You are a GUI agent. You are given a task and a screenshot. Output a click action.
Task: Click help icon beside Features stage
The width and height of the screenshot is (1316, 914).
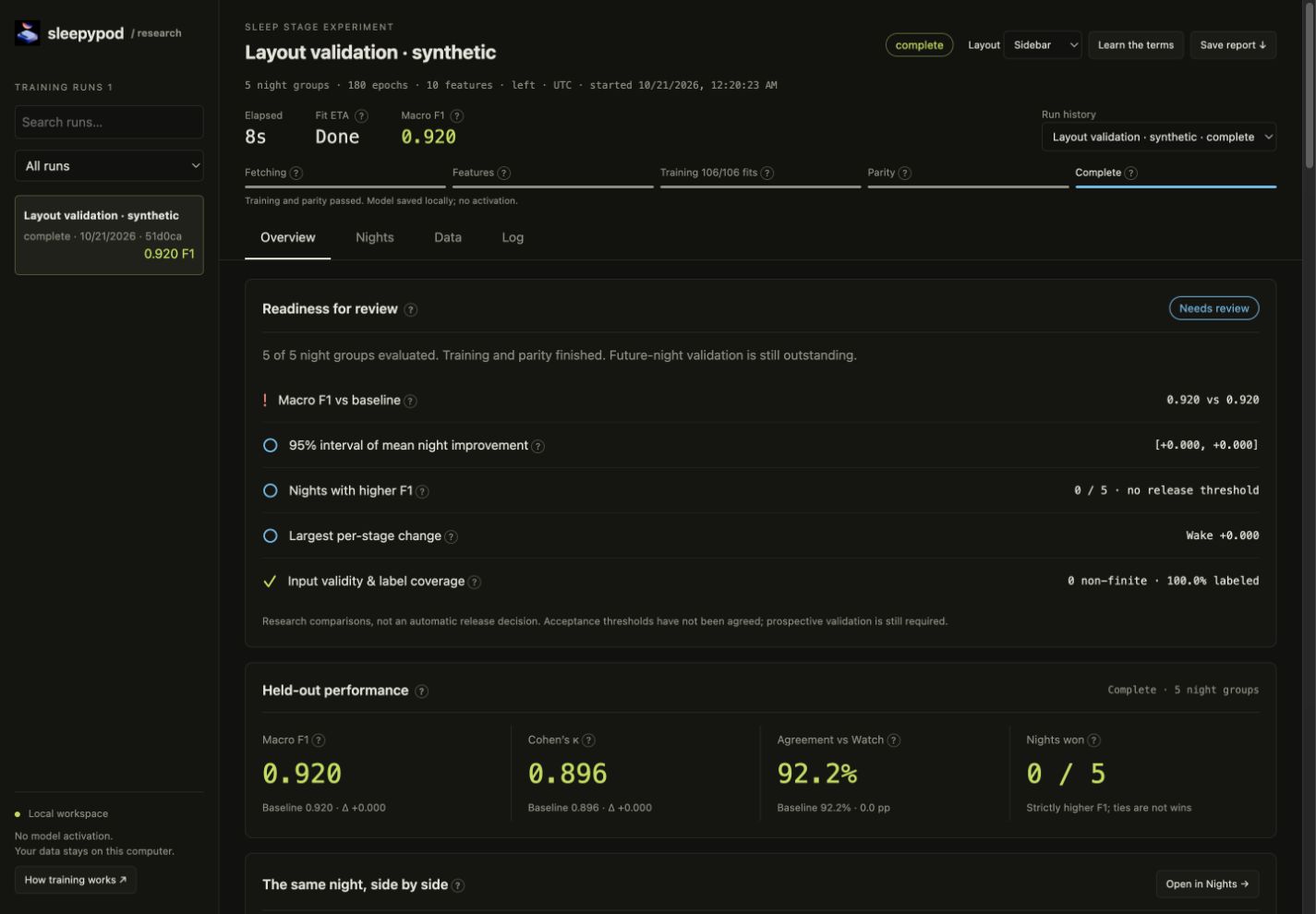click(503, 173)
